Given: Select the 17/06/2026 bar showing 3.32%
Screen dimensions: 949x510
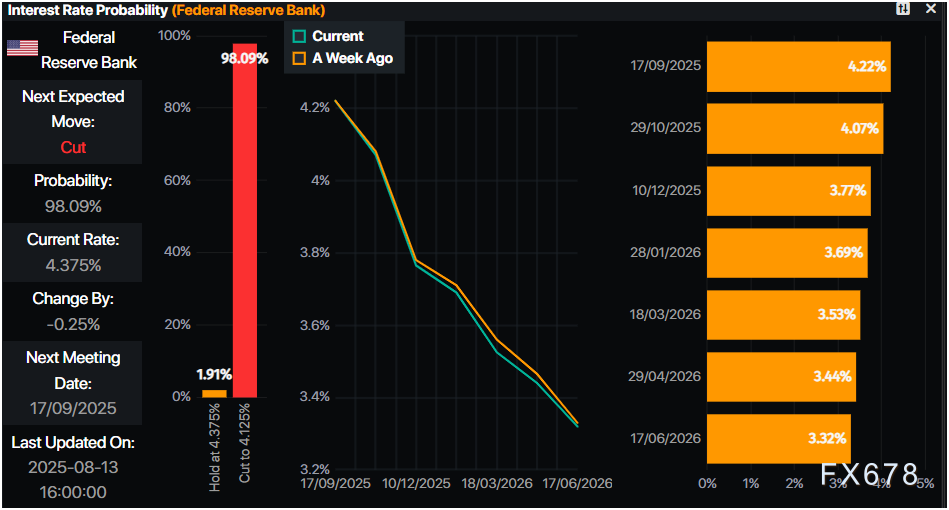Looking at the screenshot, I should (778, 438).
